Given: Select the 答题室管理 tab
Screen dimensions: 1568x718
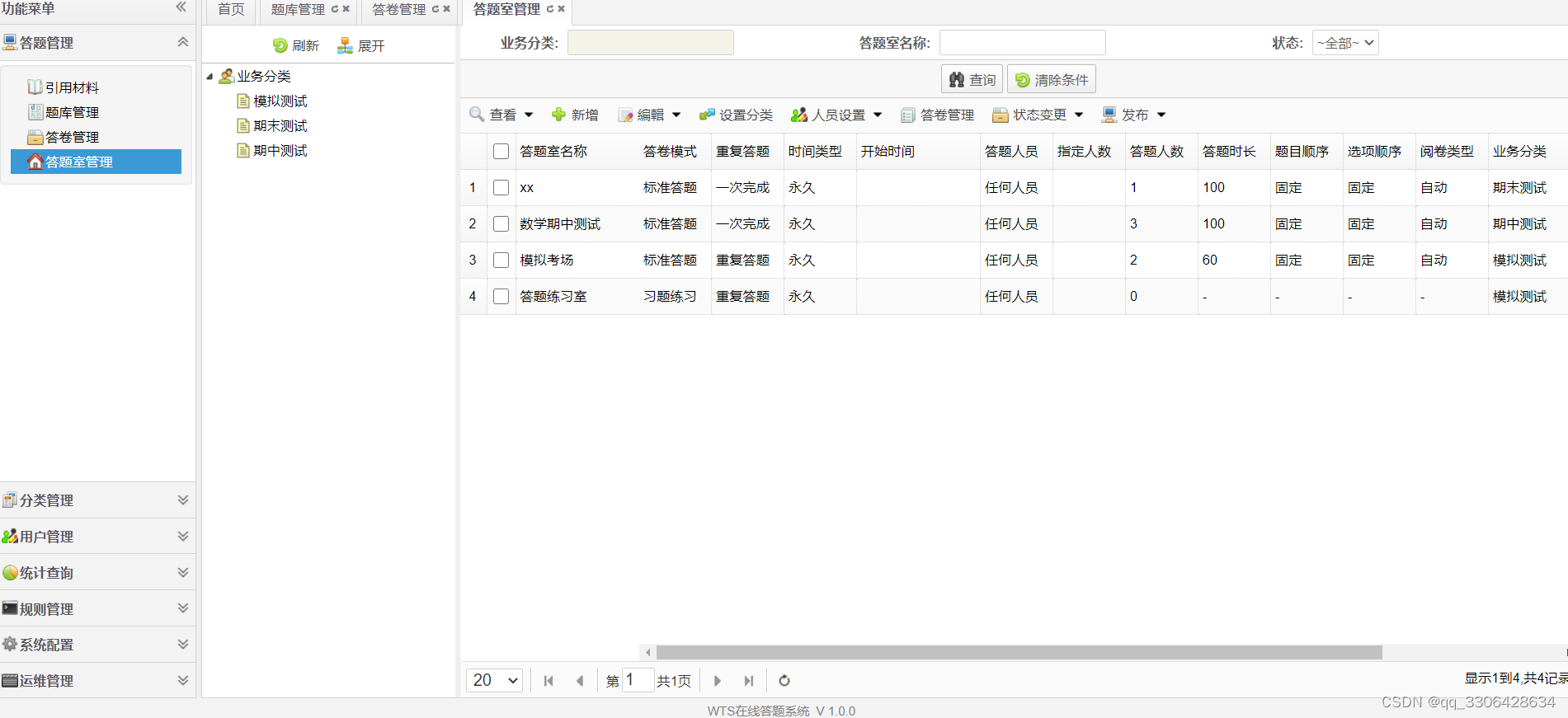Looking at the screenshot, I should tap(506, 9).
